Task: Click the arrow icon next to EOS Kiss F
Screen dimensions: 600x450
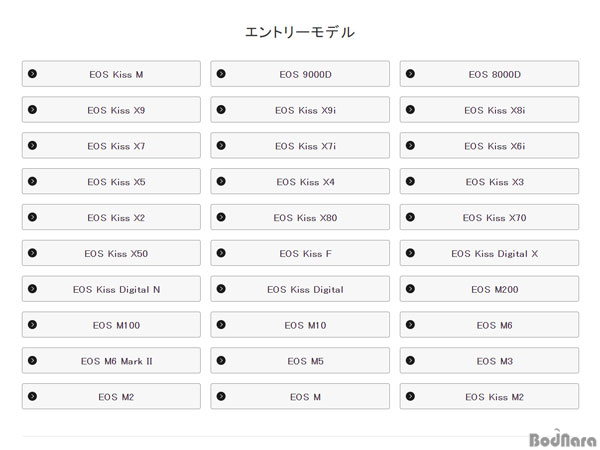Action: pos(221,253)
